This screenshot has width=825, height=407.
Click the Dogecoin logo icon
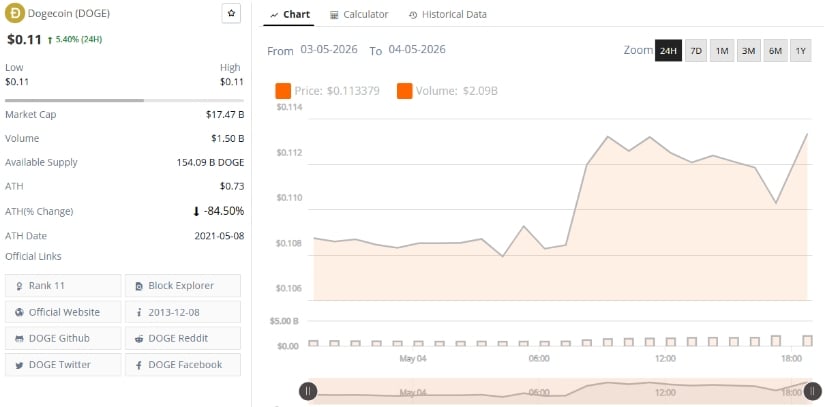(x=14, y=14)
